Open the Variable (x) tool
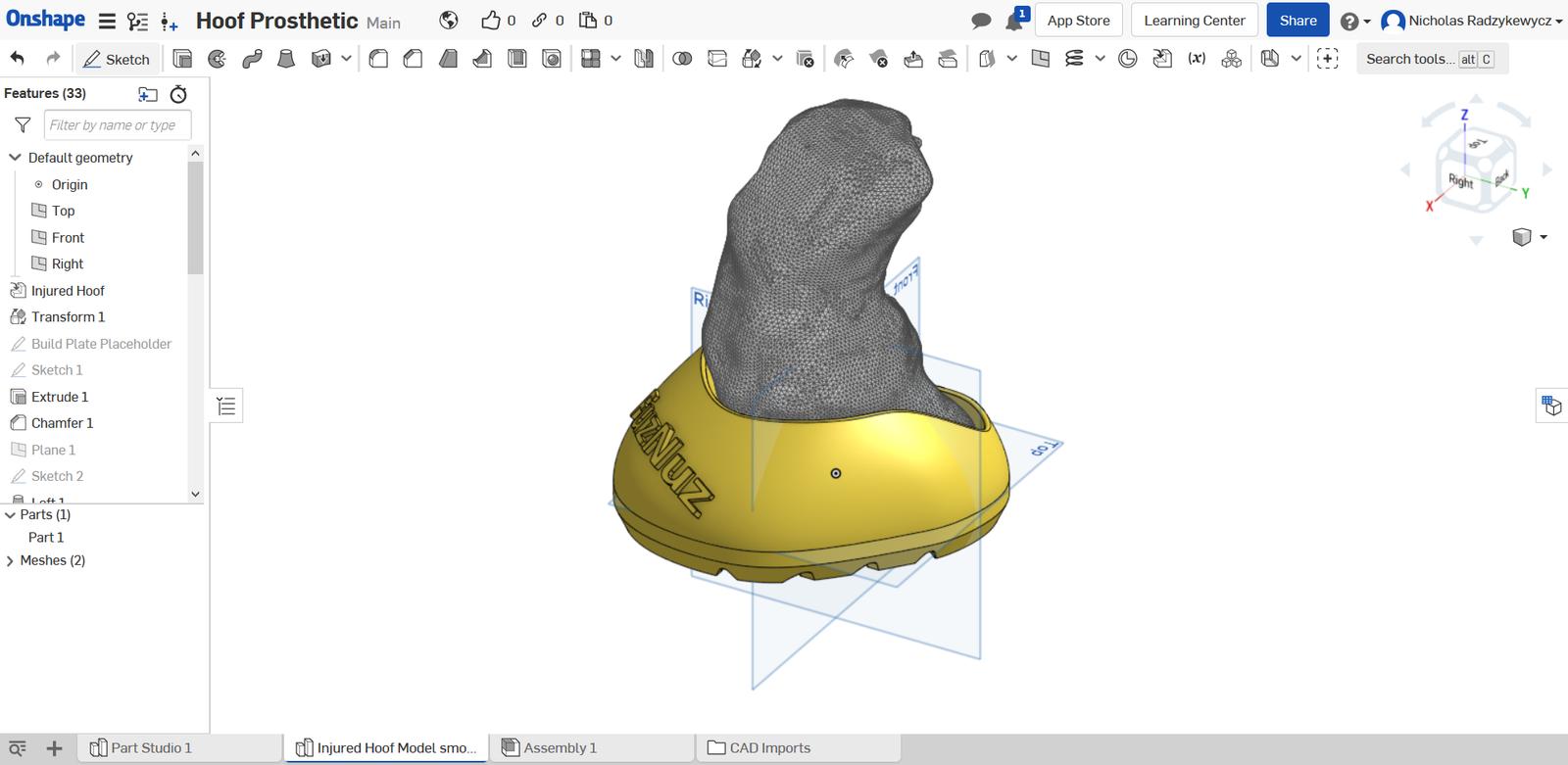Viewport: 1568px width, 765px height. coord(1197,59)
